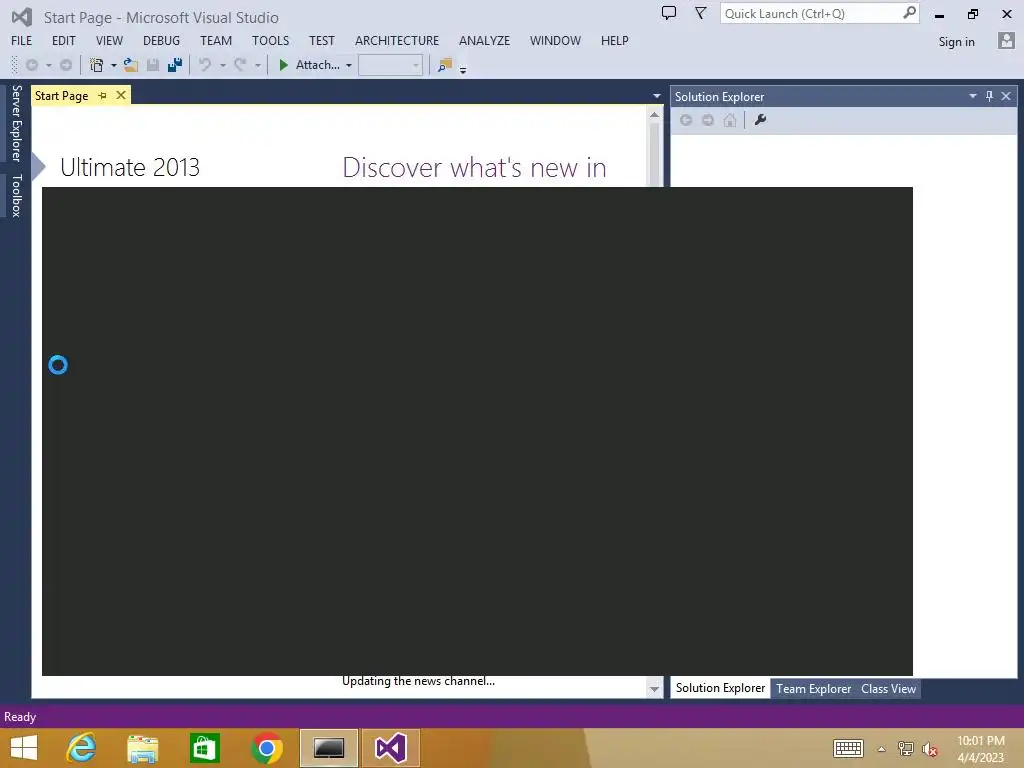Open the TEST menu
Image resolution: width=1024 pixels, height=768 pixels.
click(322, 40)
